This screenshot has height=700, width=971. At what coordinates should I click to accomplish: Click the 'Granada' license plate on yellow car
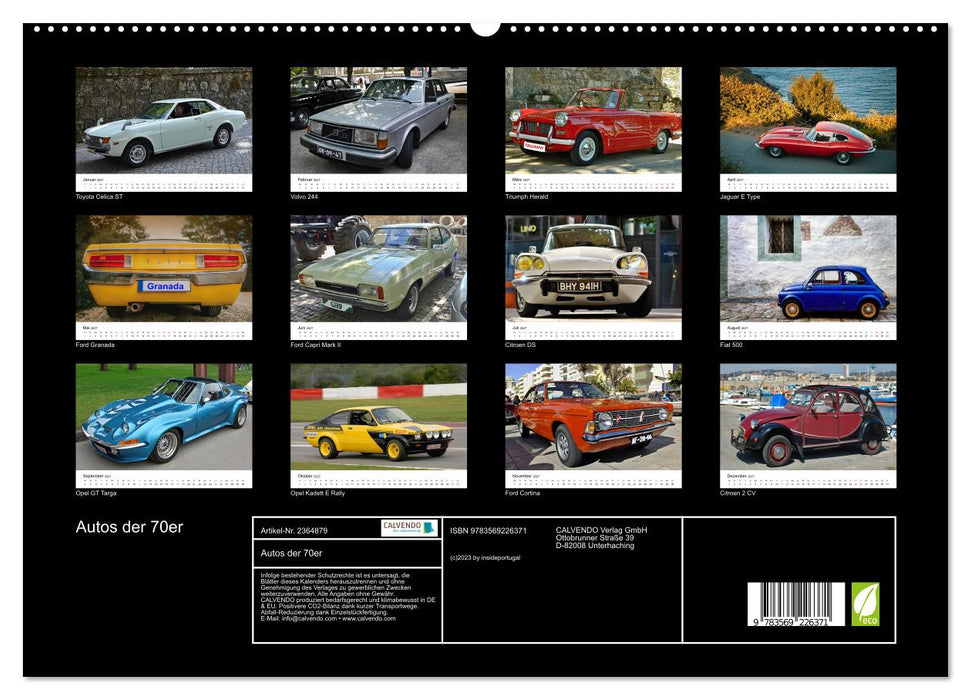165,286
